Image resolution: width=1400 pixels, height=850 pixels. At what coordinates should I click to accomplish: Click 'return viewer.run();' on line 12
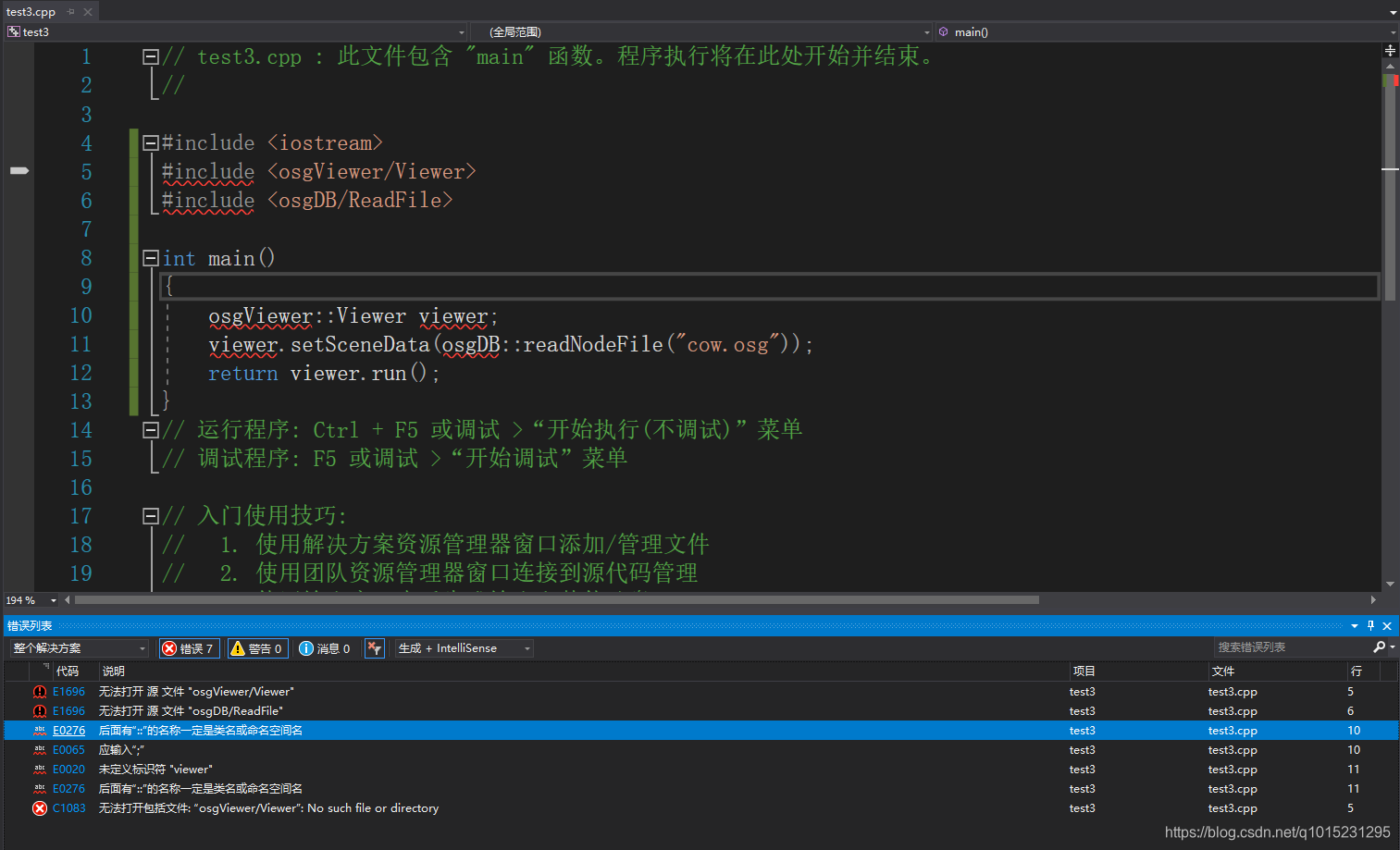pyautogui.click(x=324, y=374)
